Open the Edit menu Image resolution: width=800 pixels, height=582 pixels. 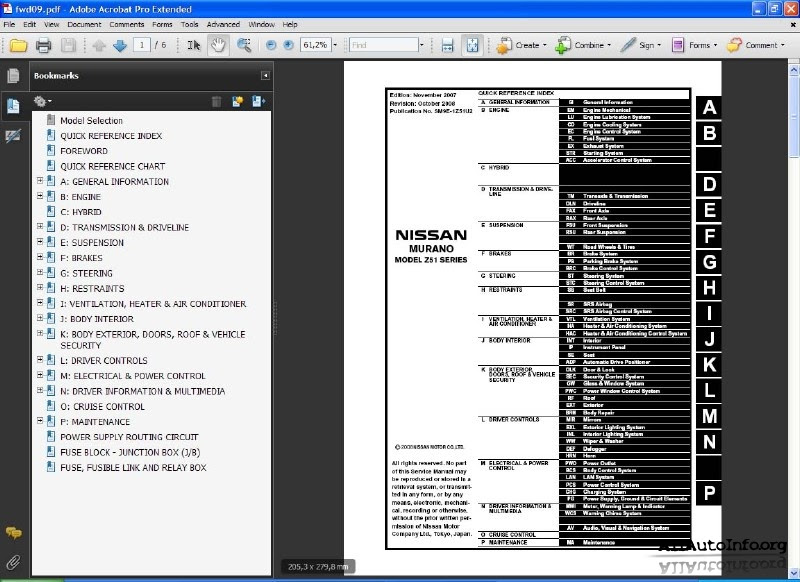tap(30, 24)
